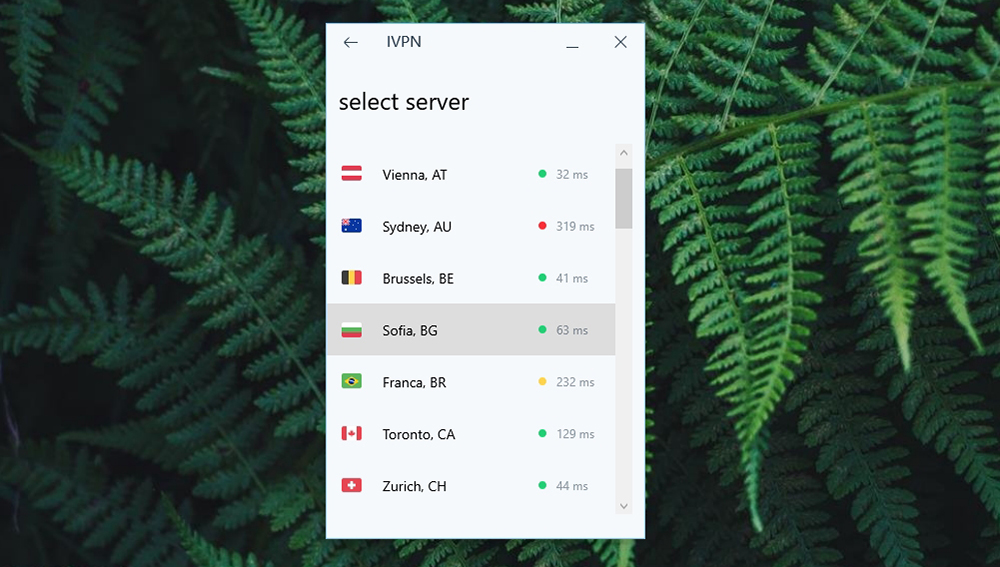Click the 41 ms latency value

pos(572,278)
